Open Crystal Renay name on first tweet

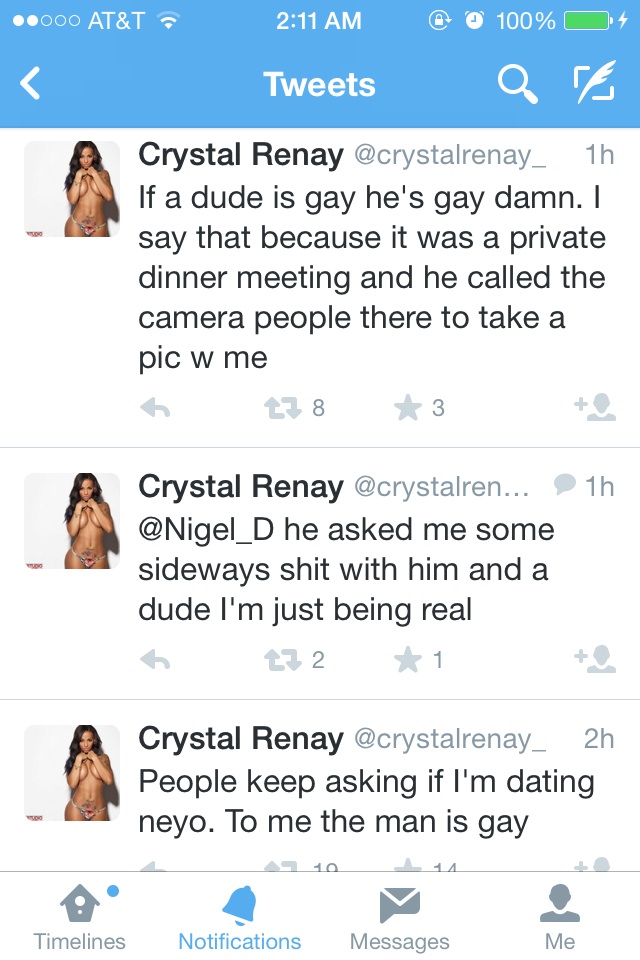click(241, 155)
